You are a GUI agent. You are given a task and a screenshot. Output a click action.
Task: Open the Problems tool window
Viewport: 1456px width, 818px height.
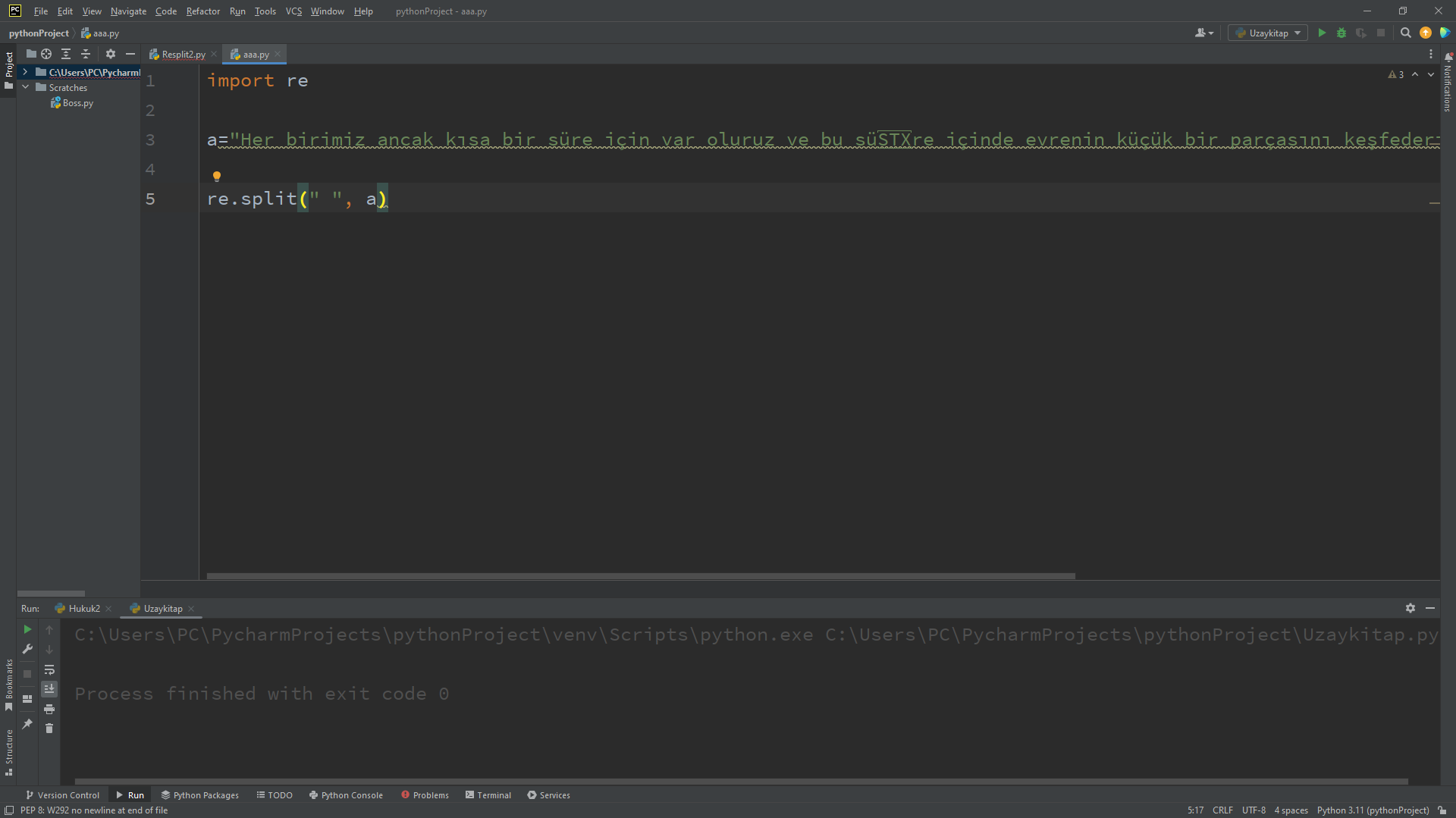[425, 795]
